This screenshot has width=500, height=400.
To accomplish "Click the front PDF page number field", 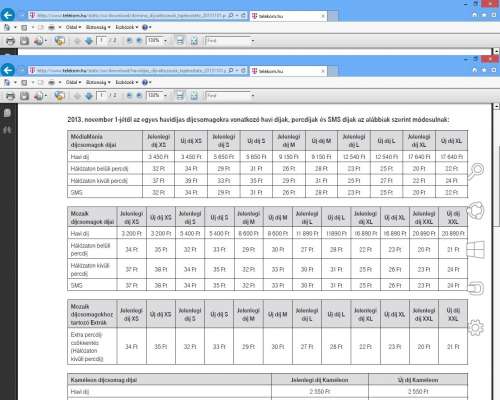I will pos(101,96).
